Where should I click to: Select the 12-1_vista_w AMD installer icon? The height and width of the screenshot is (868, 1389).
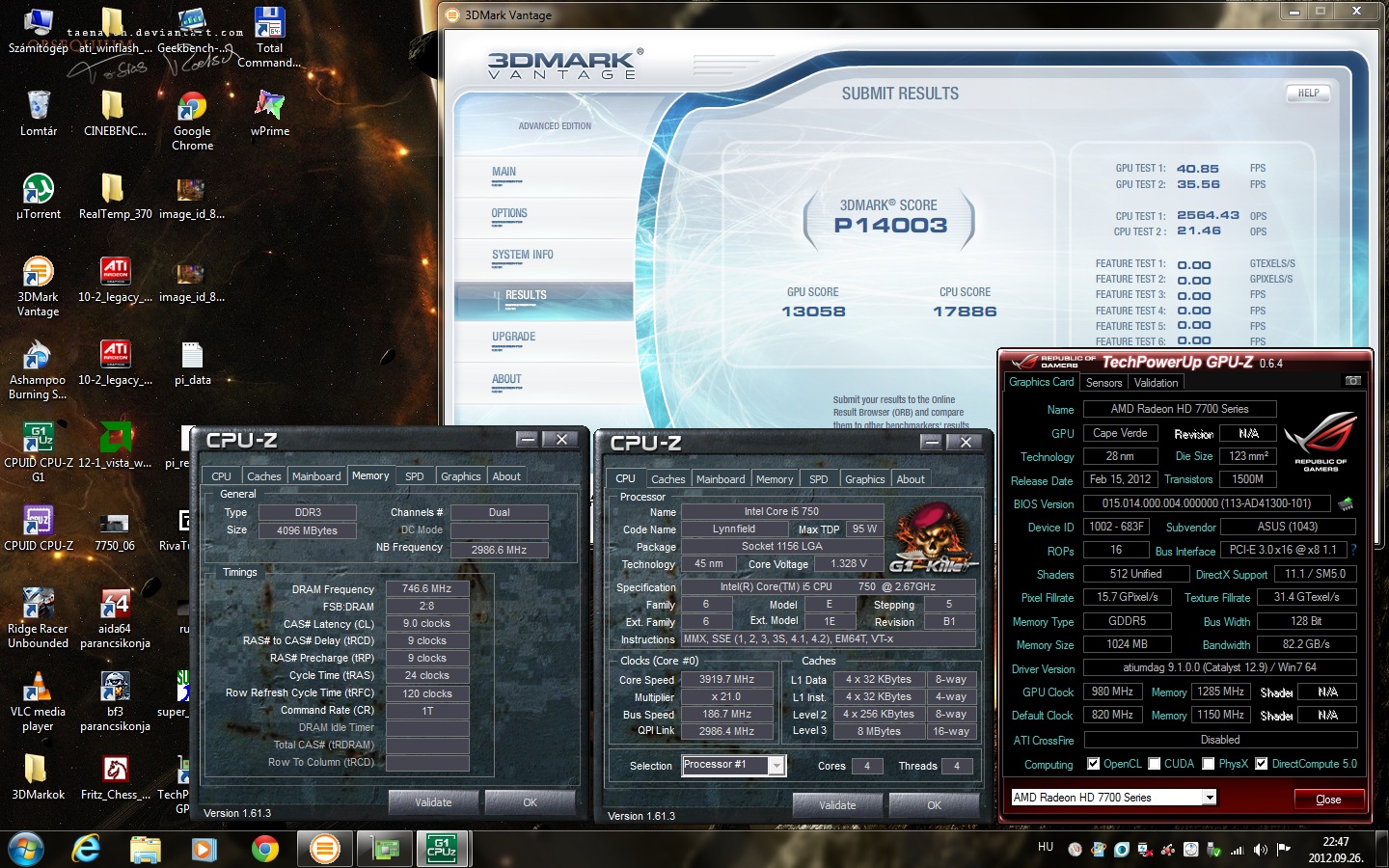(x=115, y=446)
